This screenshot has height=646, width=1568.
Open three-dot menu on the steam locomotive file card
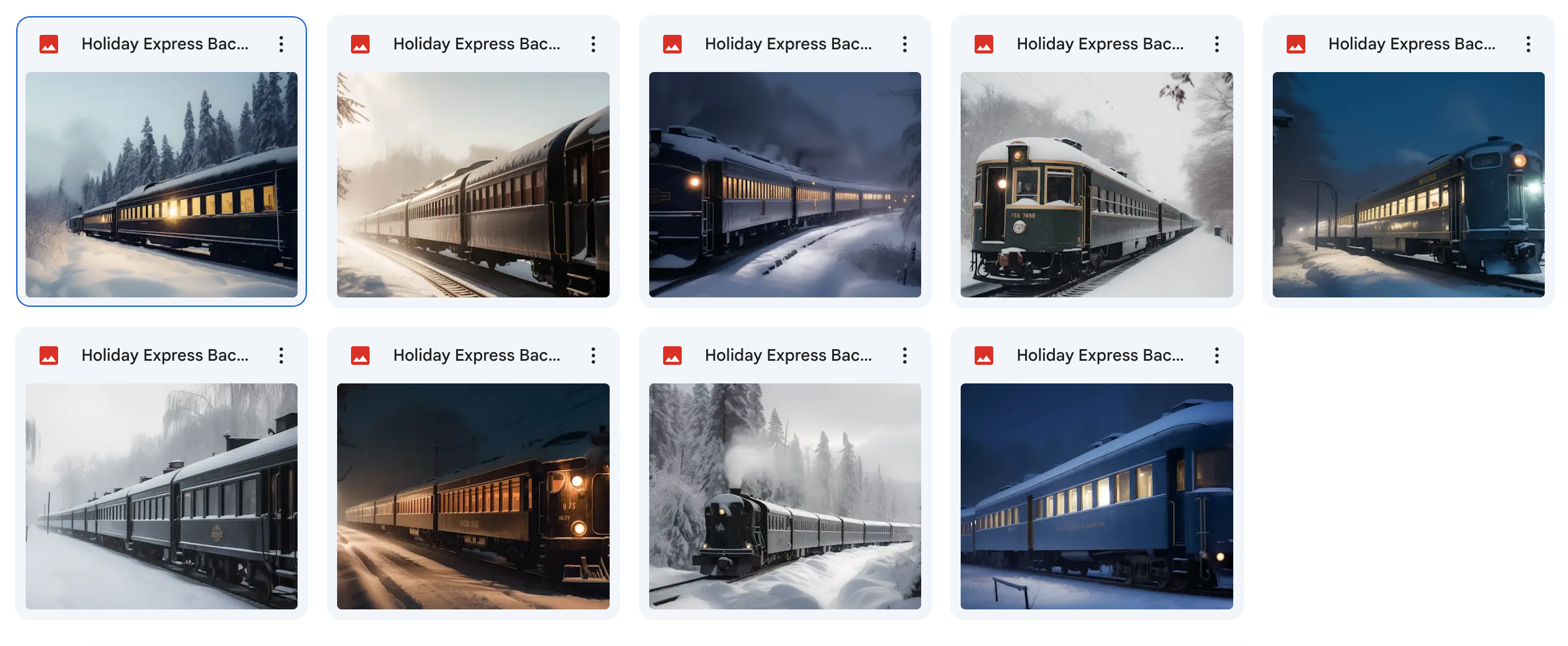pos(904,355)
